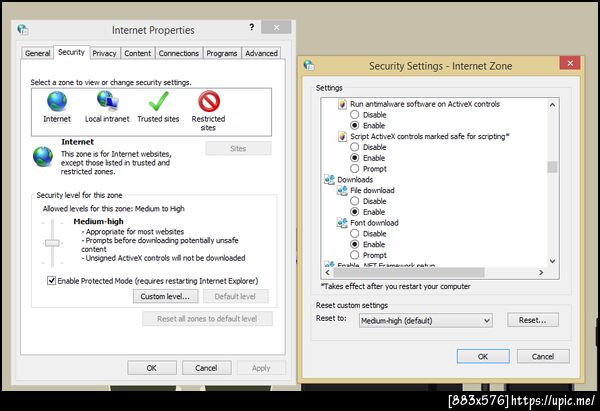Select the Restricted sites zone icon
The image size is (600, 411).
[209, 101]
